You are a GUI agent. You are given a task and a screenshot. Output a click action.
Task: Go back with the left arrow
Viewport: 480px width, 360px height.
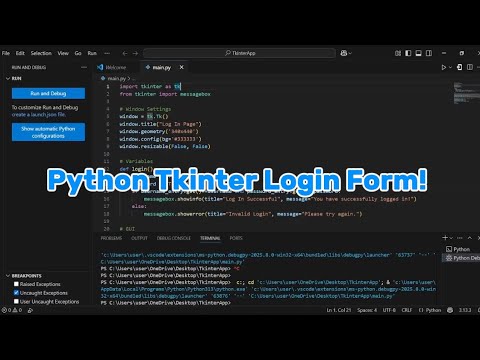(125, 53)
